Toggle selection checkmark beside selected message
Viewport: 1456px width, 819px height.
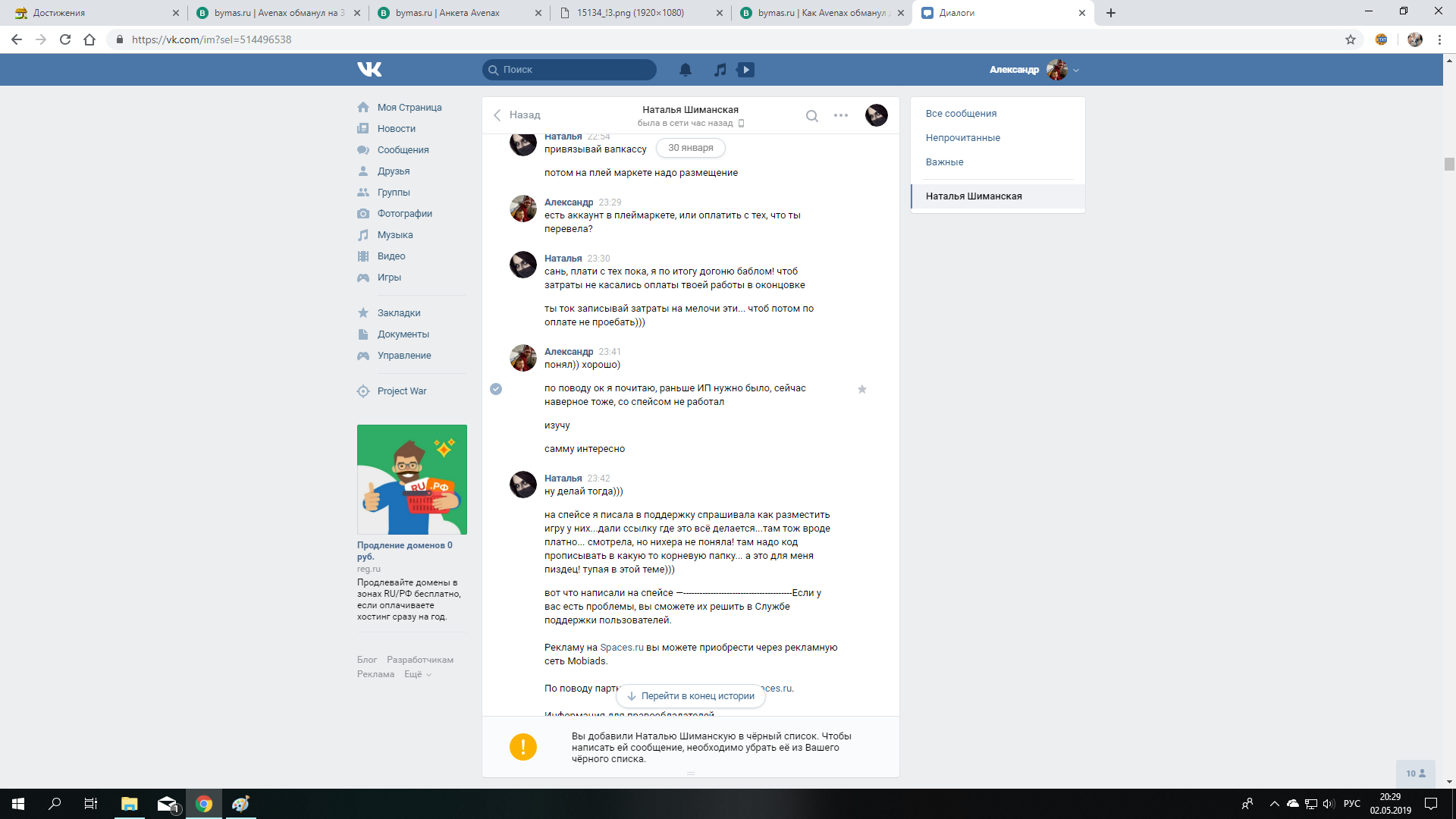click(x=496, y=389)
